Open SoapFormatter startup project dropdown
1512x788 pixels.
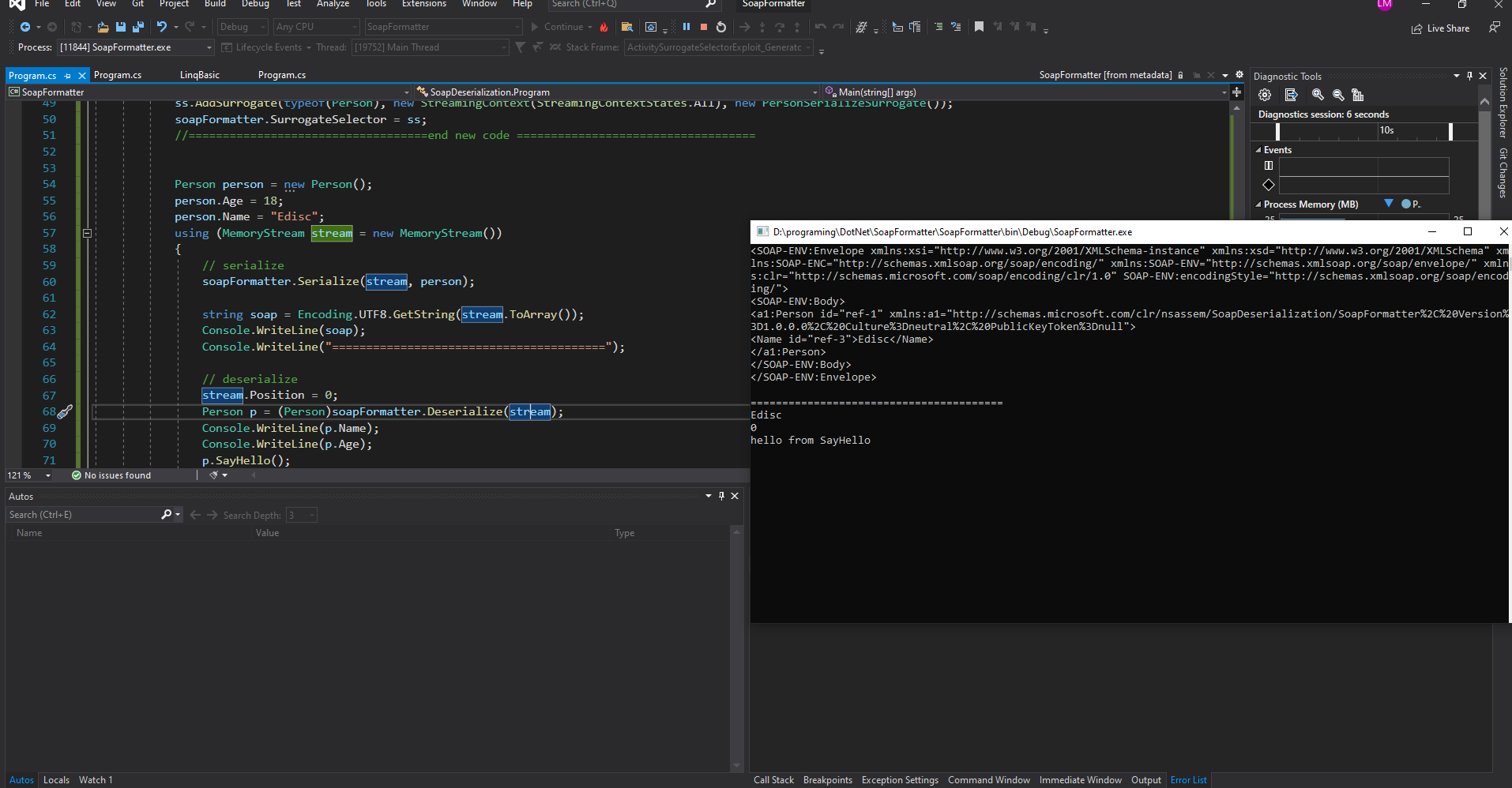coord(443,27)
